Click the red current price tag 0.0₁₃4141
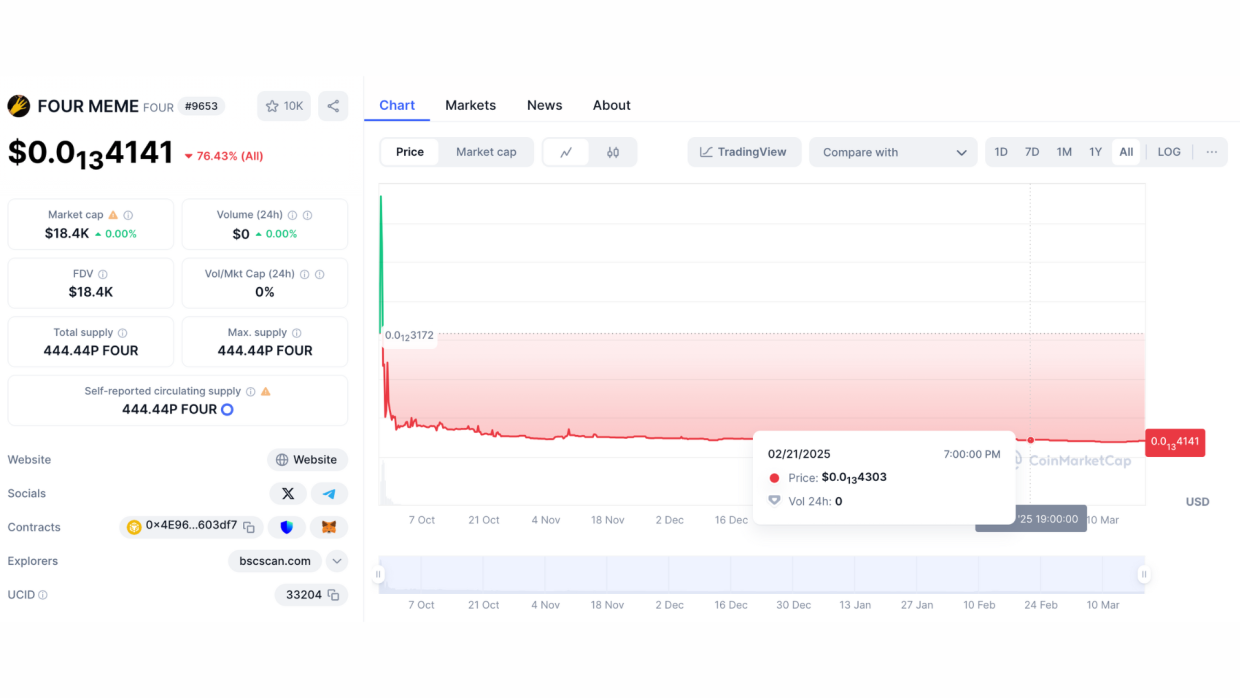 [1175, 441]
